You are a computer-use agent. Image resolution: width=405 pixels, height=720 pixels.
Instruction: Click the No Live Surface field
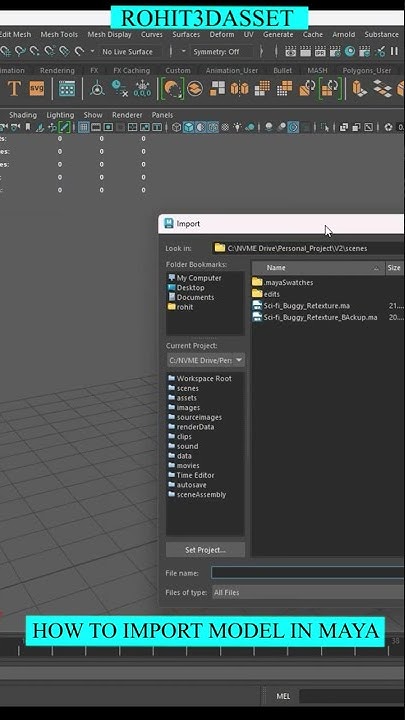(x=128, y=51)
